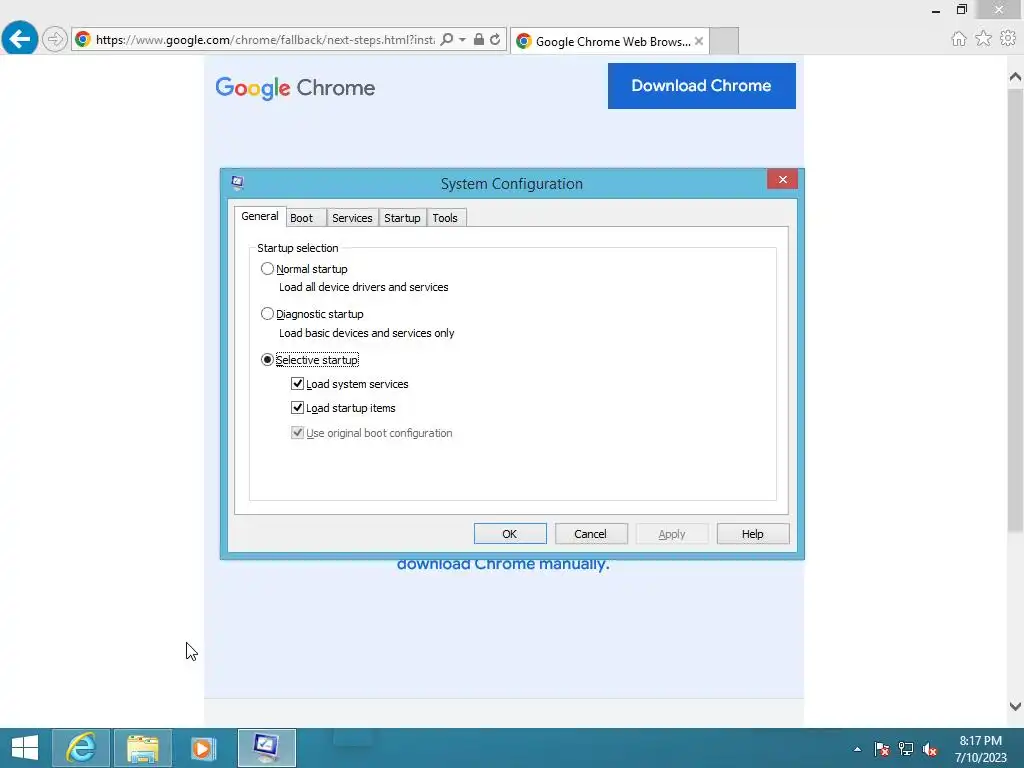Minimize the Internet Explorer window
Image resolution: width=1024 pixels, height=768 pixels.
936,10
